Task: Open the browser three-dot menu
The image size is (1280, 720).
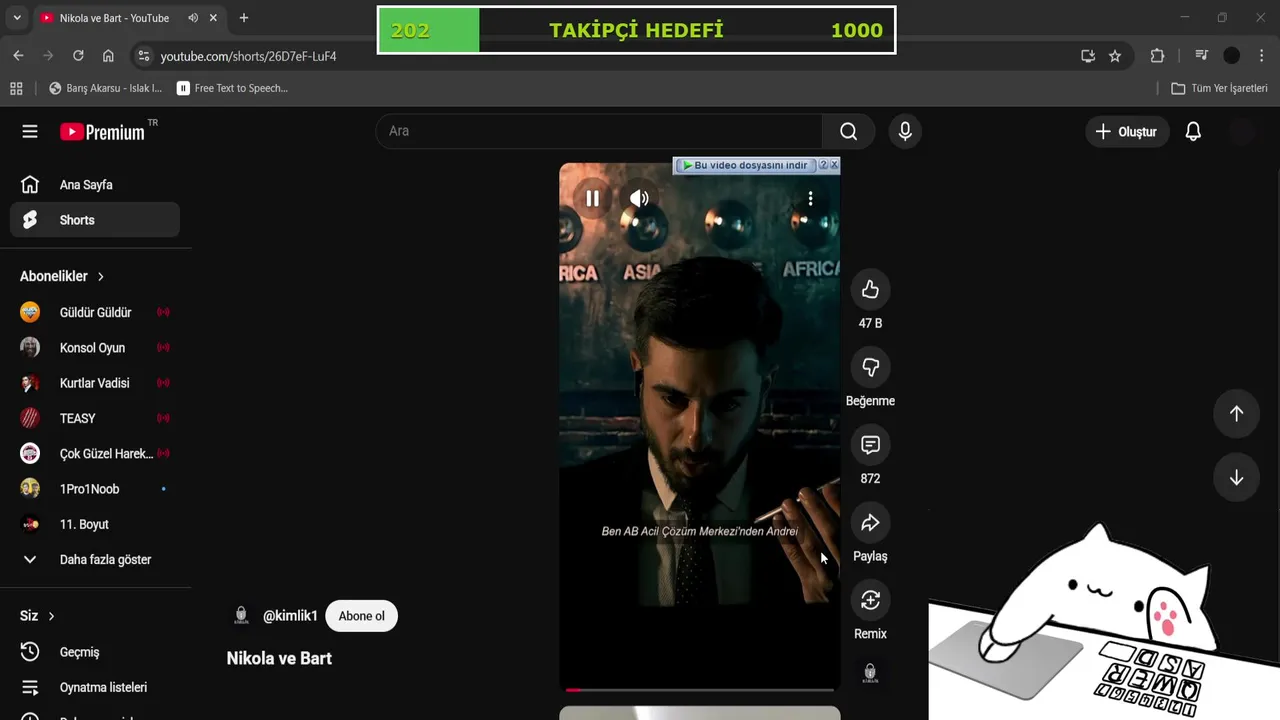Action: (x=1261, y=56)
